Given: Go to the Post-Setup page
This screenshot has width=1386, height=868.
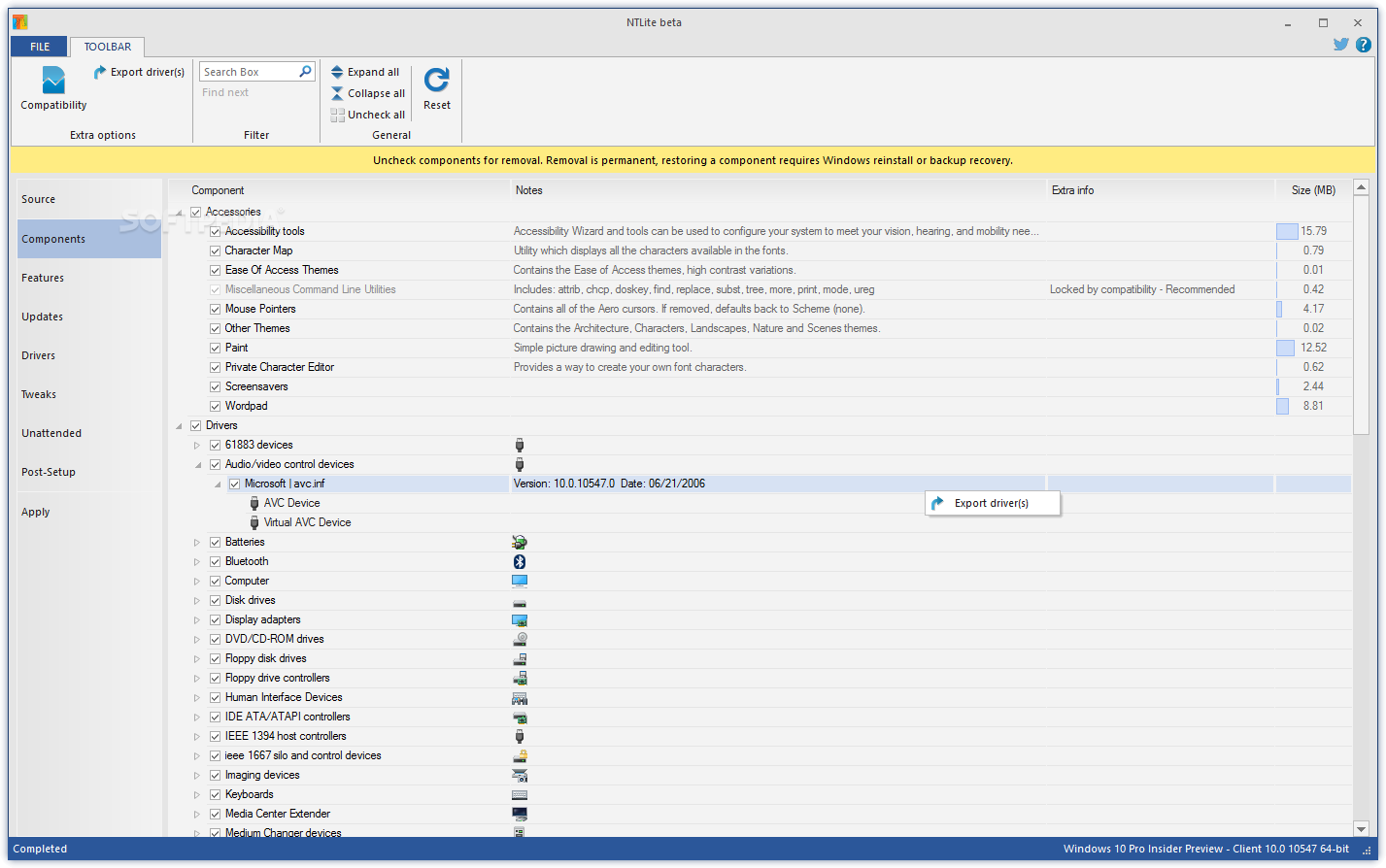Looking at the screenshot, I should 89,472.
